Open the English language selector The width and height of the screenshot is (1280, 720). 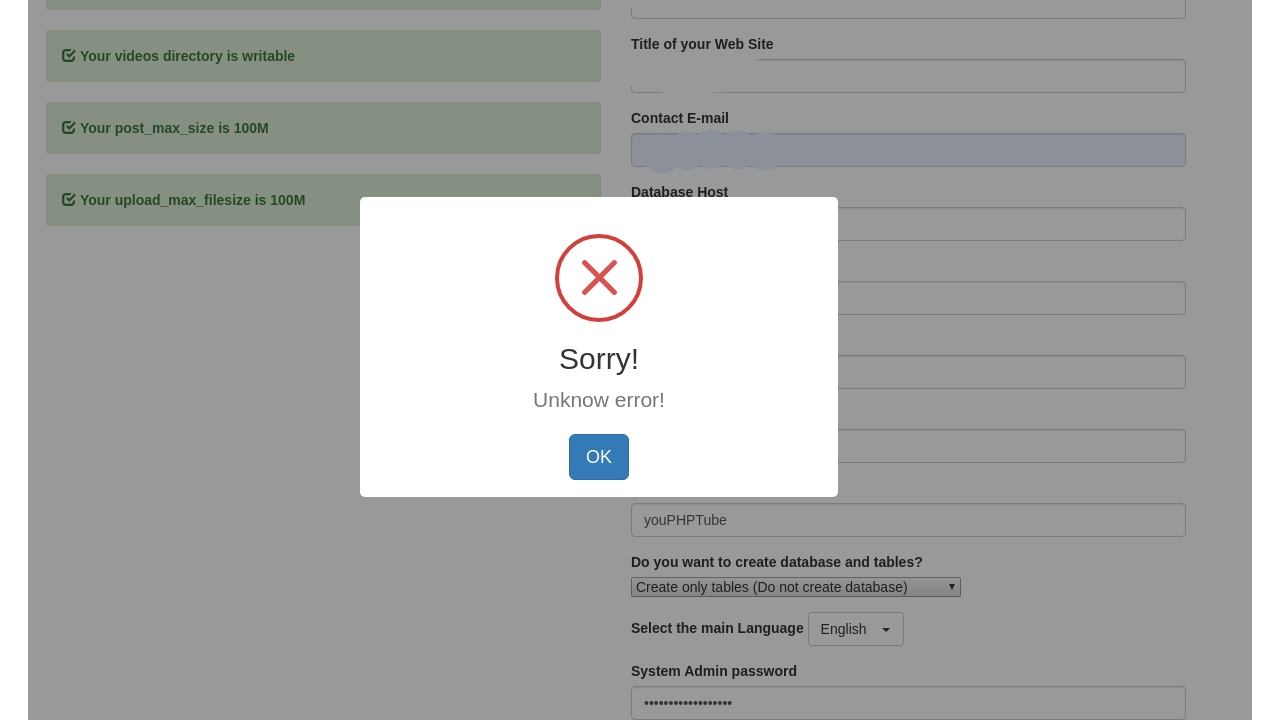(x=856, y=629)
